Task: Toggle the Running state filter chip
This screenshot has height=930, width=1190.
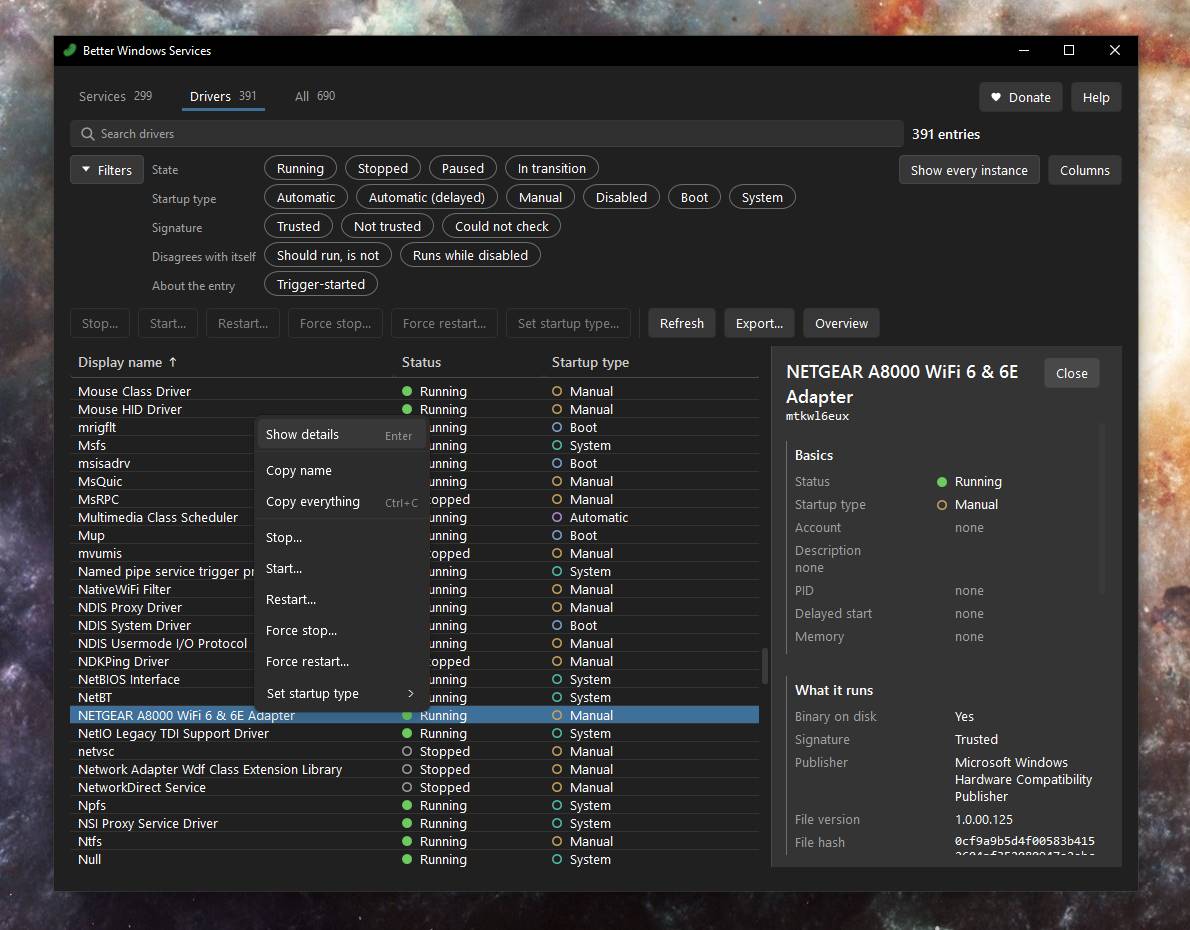Action: pos(300,169)
